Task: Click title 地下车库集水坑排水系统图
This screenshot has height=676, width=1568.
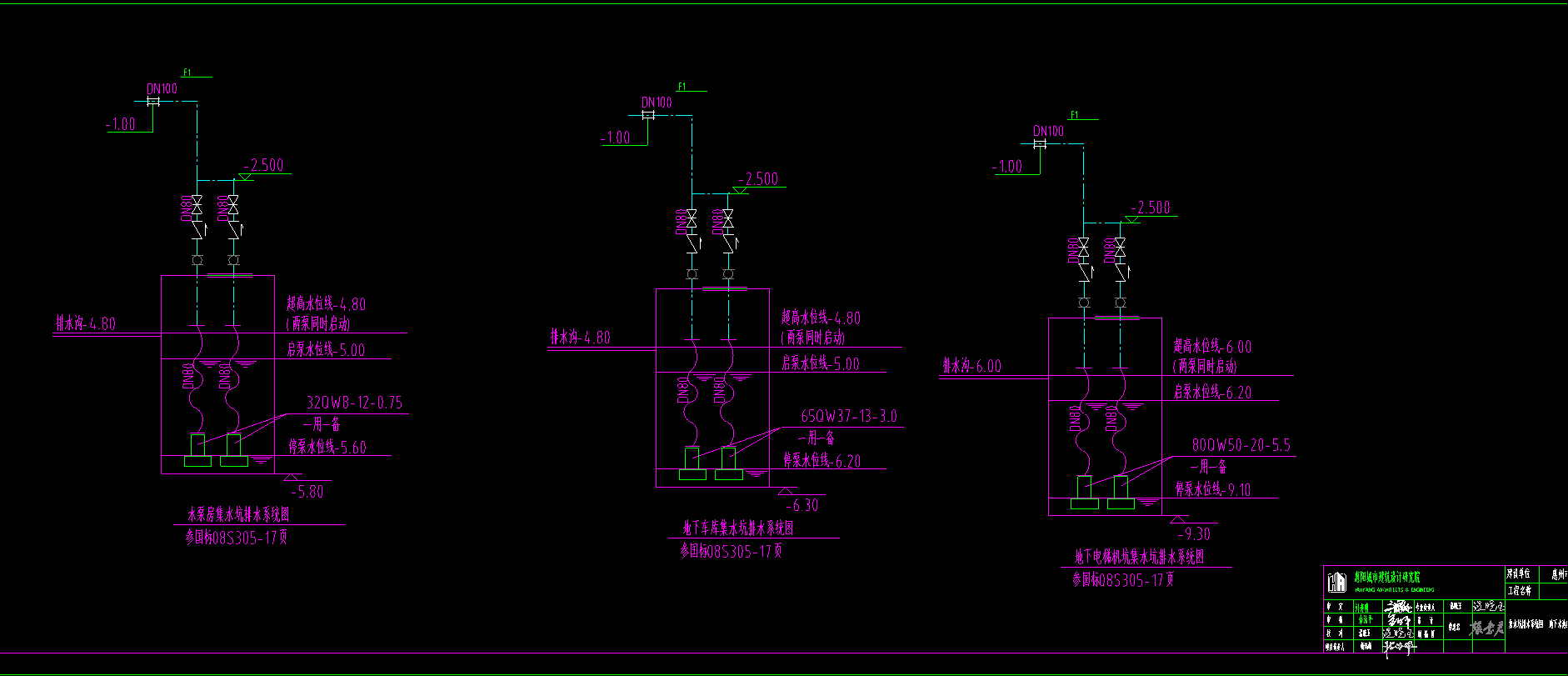Action: click(738, 528)
